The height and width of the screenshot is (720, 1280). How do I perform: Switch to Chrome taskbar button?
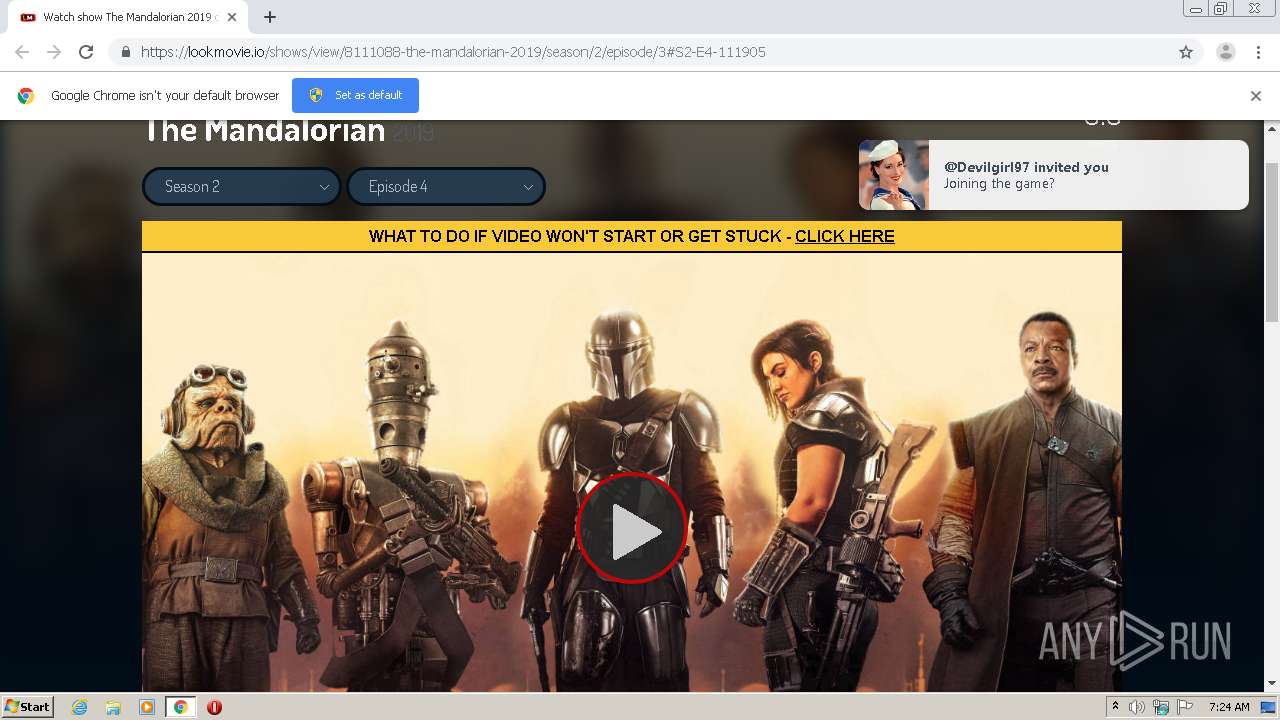point(180,707)
